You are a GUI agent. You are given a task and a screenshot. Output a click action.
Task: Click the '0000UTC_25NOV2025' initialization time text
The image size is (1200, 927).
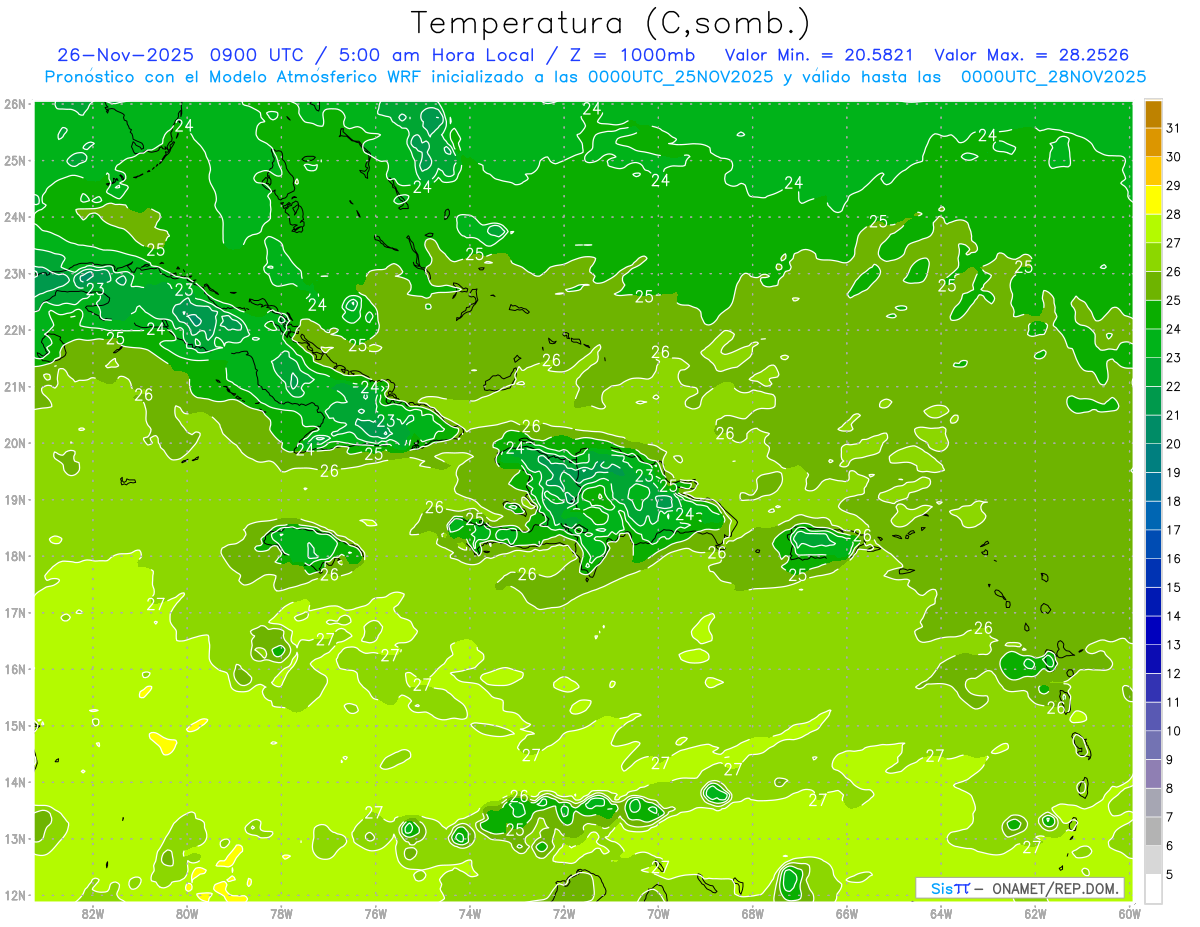pyautogui.click(x=681, y=77)
